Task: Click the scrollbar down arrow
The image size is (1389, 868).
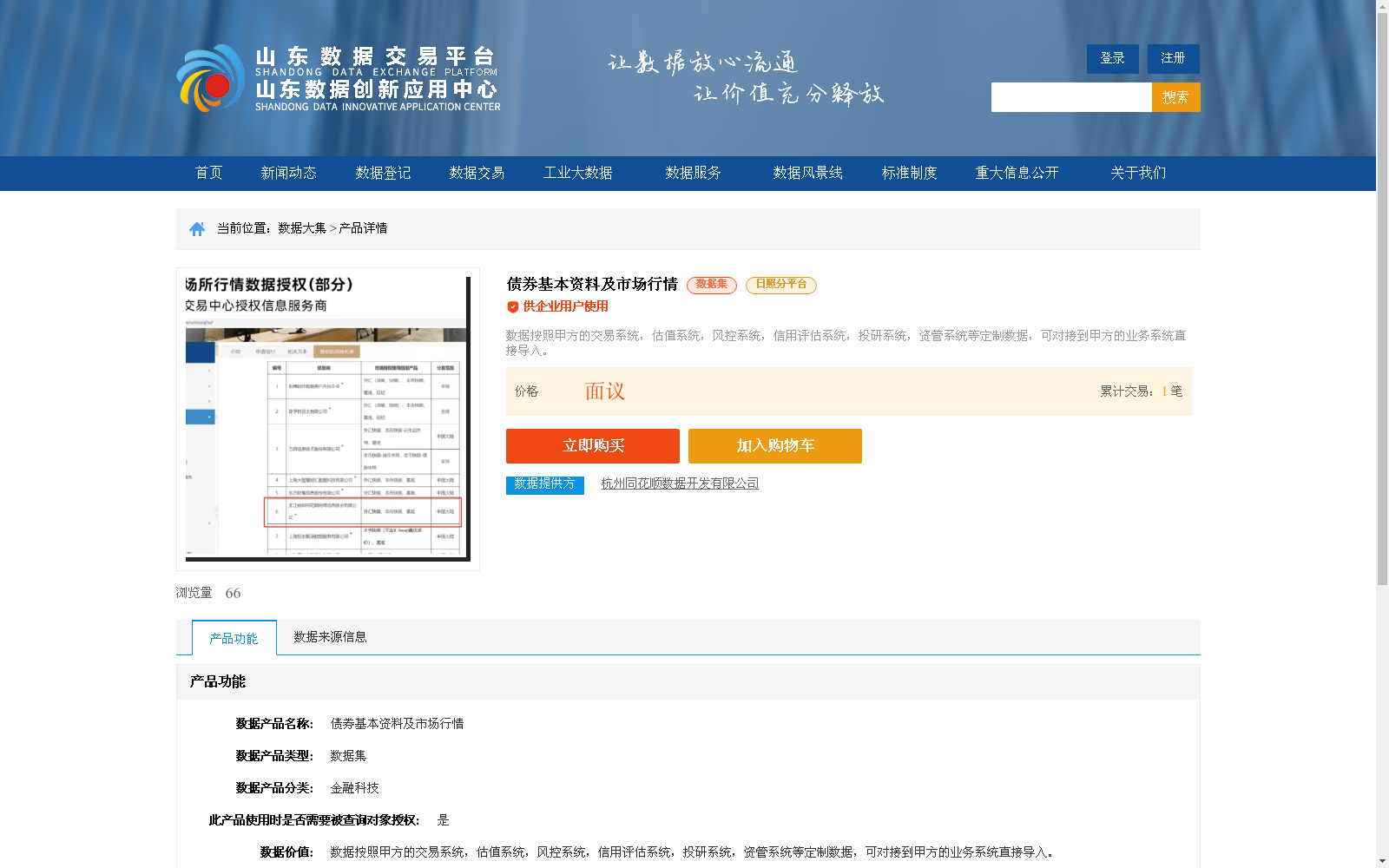Action: pos(1382,861)
